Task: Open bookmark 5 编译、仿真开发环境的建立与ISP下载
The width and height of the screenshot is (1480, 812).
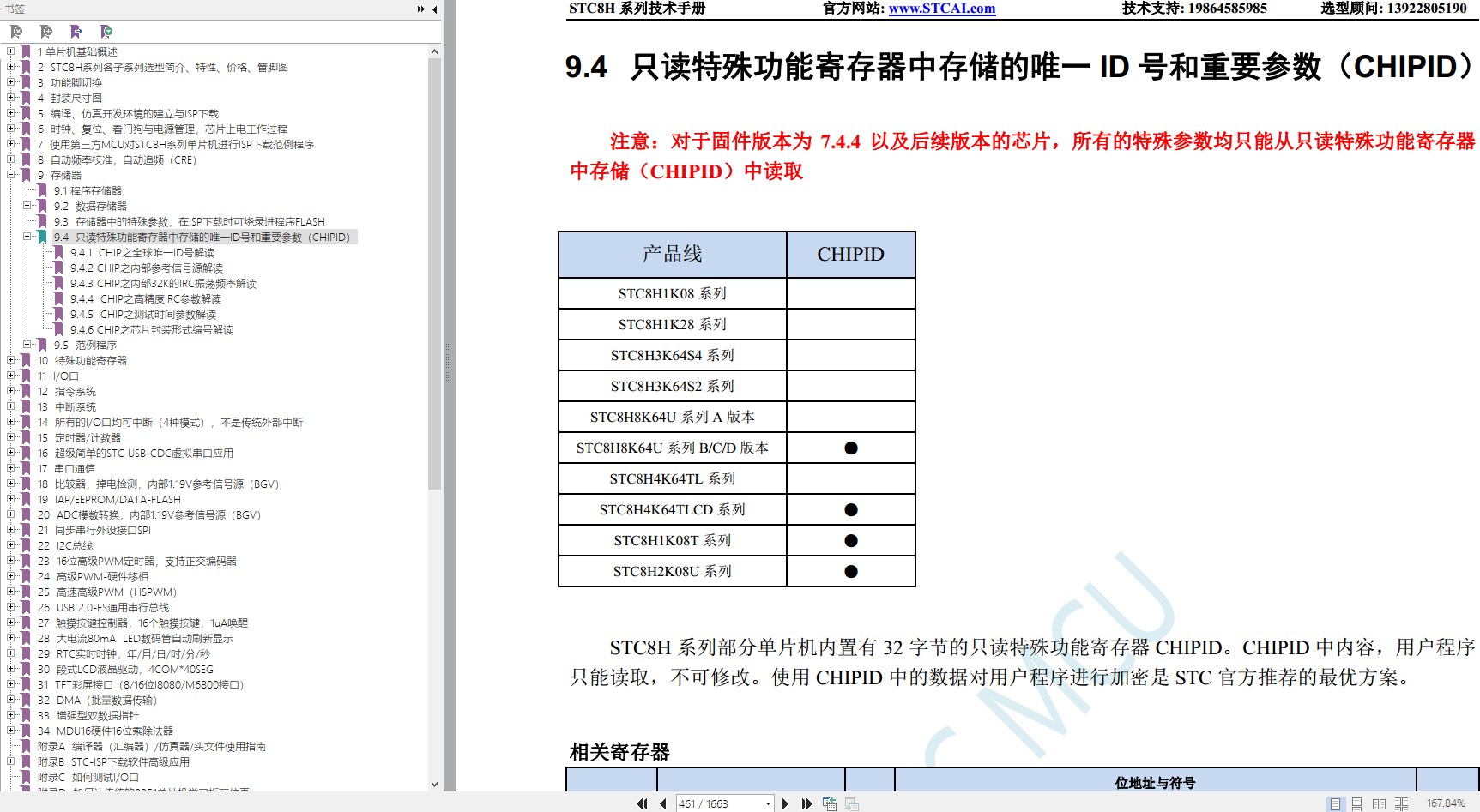Action: (x=128, y=113)
